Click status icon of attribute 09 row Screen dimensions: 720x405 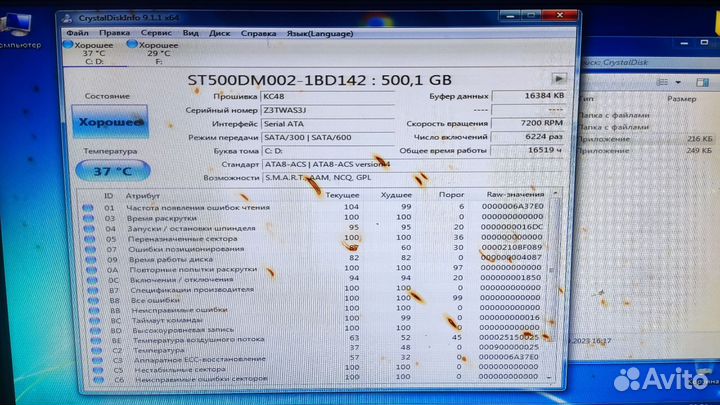coord(91,259)
